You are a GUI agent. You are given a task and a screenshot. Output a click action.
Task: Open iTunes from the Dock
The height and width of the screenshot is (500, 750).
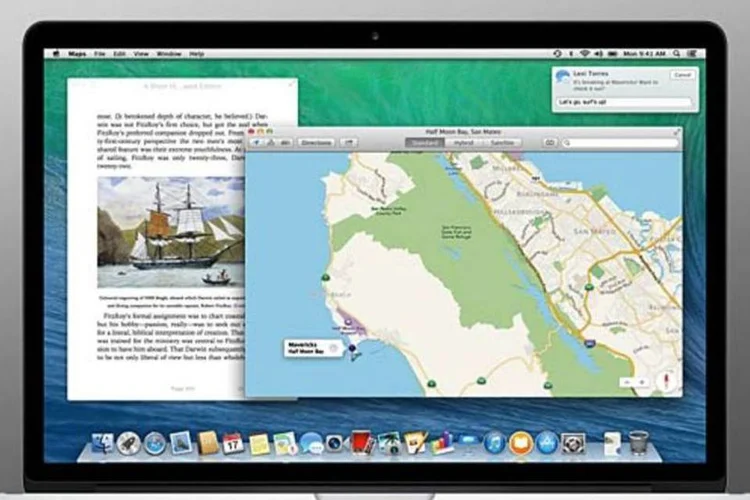tap(495, 443)
